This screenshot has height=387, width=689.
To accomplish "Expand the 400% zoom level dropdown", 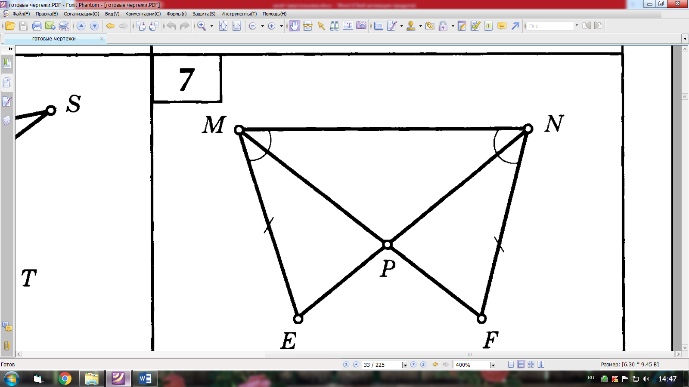I will tap(493, 365).
